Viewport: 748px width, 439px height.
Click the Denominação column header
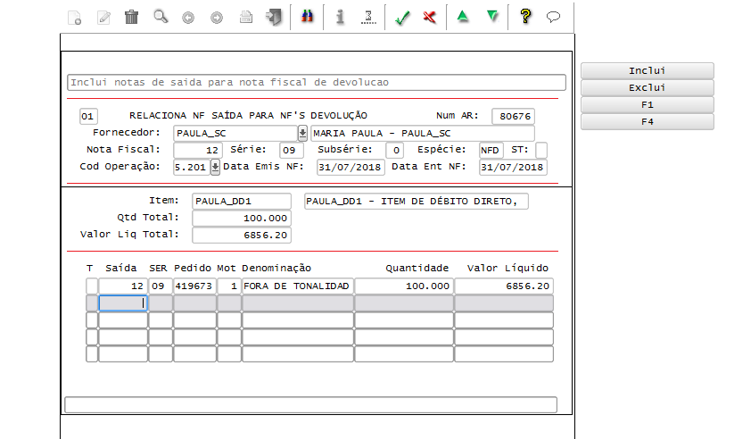point(276,268)
